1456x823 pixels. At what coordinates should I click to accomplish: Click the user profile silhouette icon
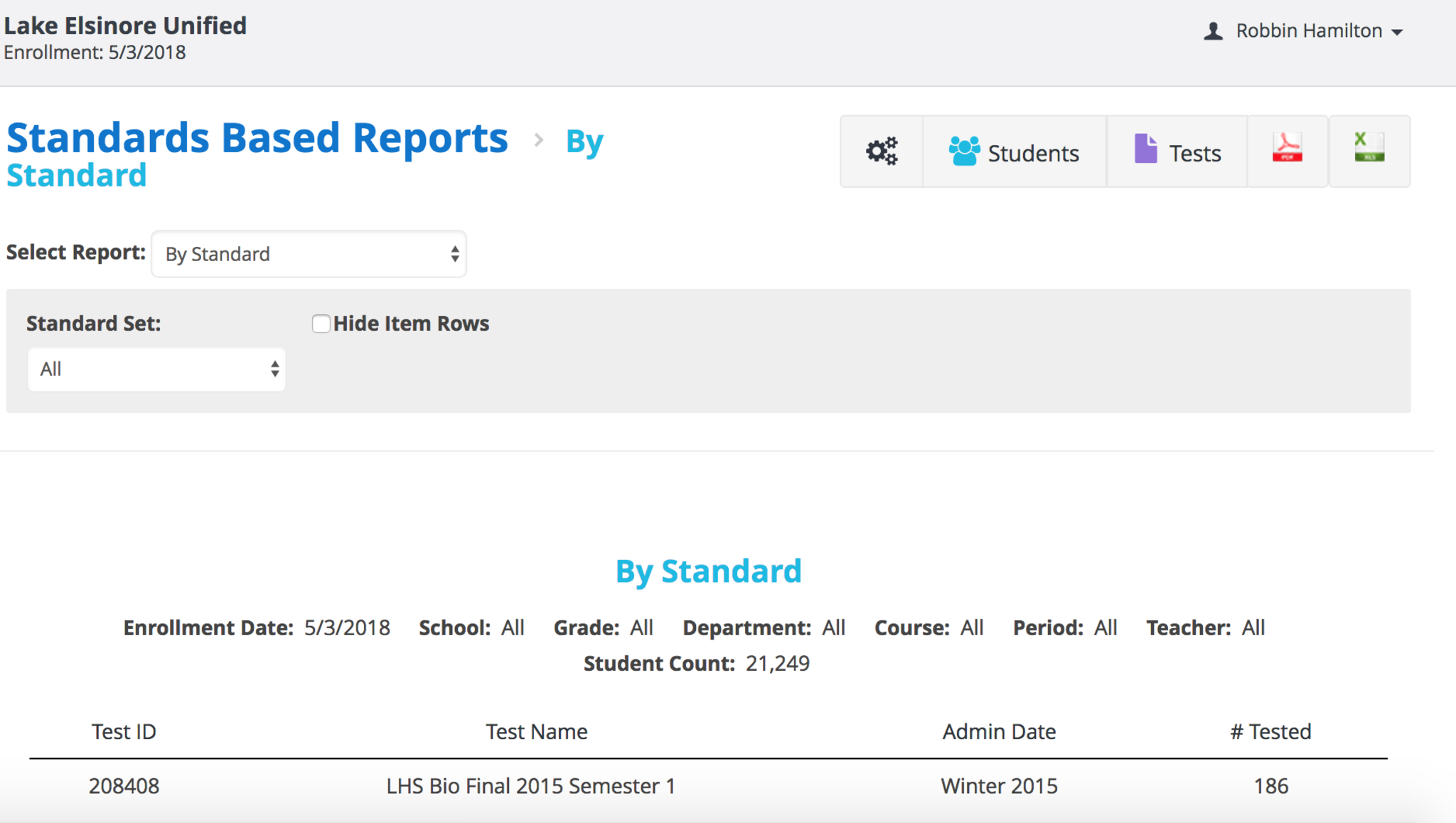pyautogui.click(x=1213, y=31)
